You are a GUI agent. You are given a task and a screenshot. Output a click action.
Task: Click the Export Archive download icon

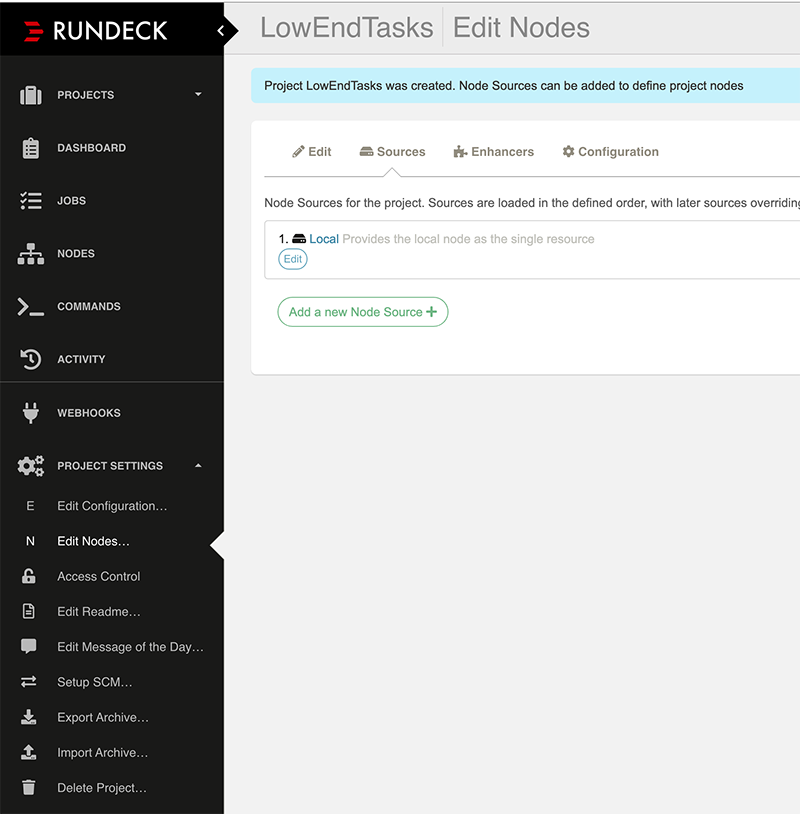(29, 717)
